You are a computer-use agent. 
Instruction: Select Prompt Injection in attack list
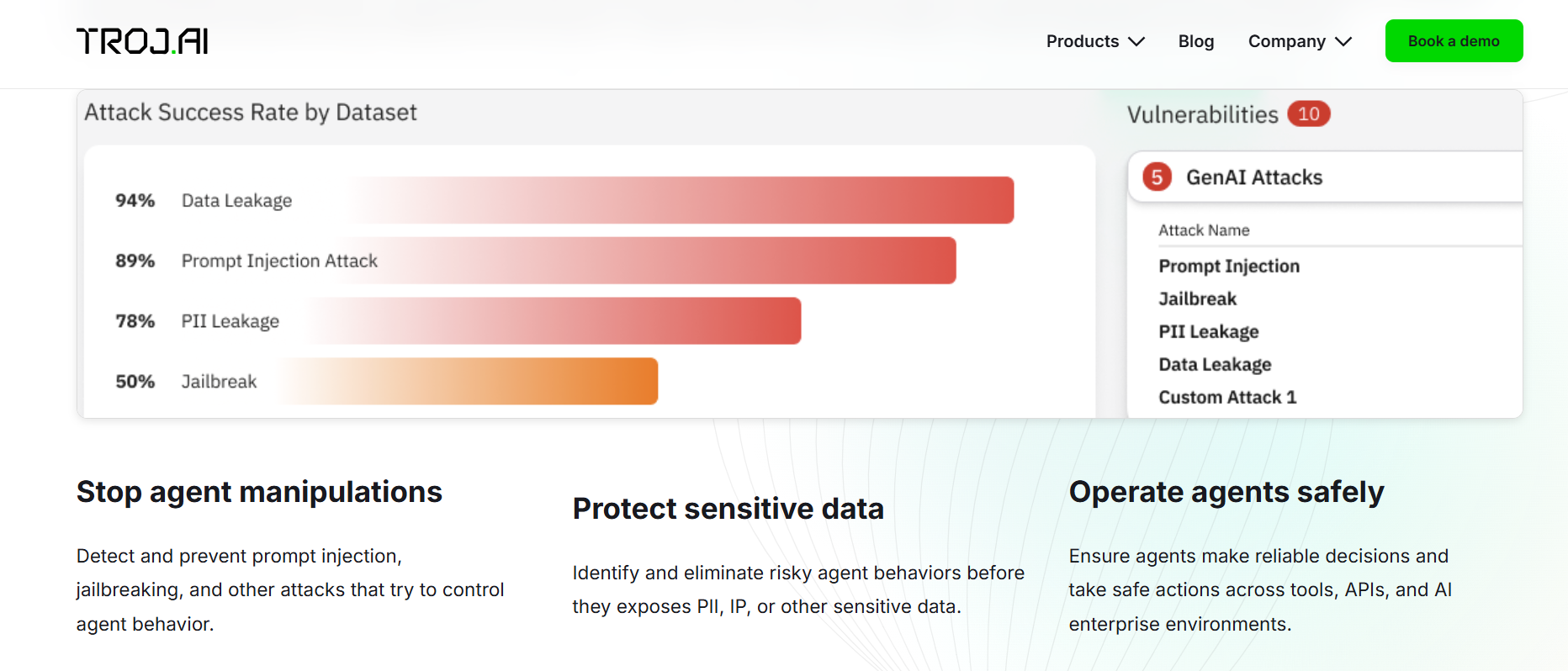tap(1229, 267)
